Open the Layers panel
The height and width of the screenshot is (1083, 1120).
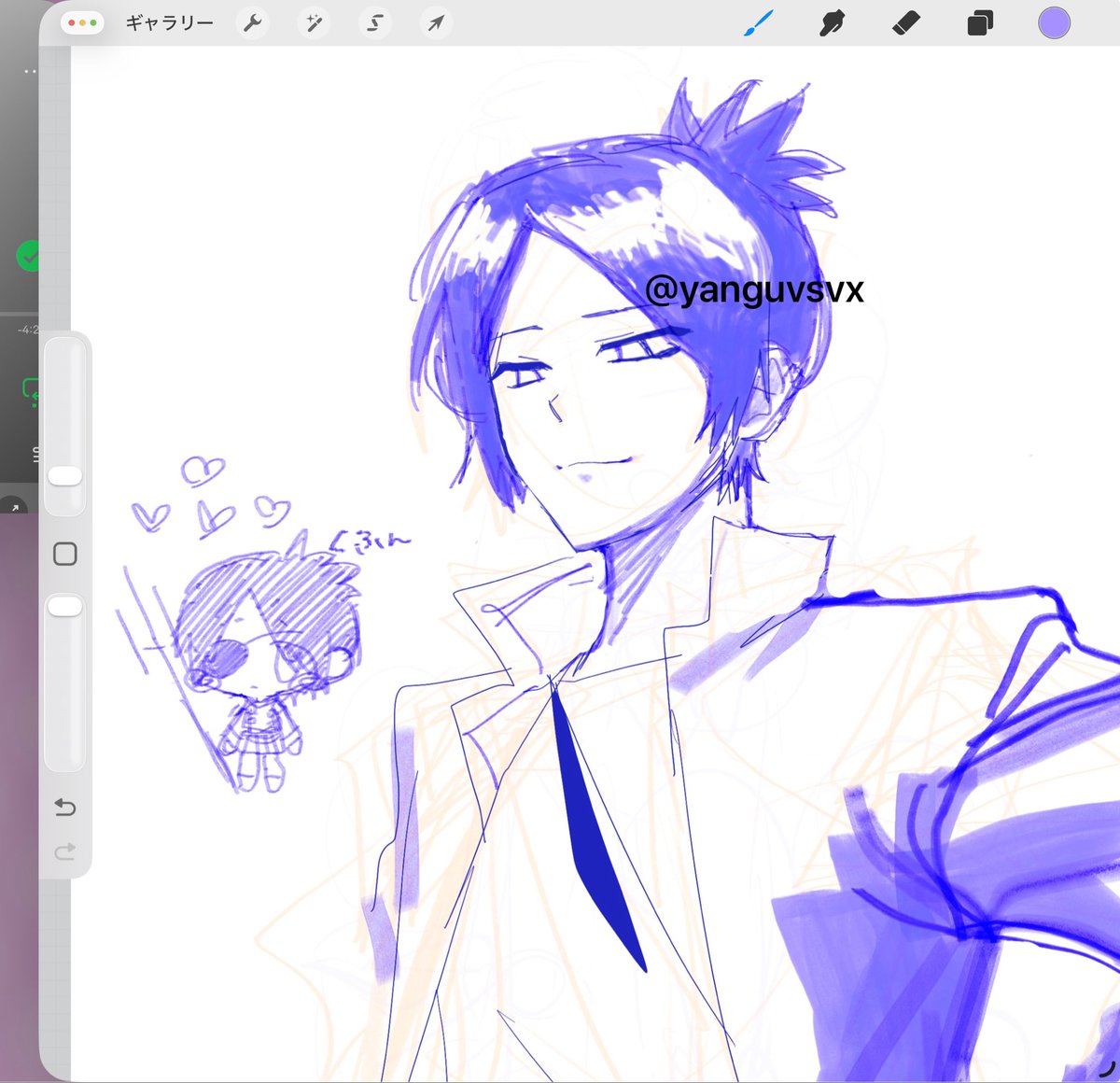[979, 23]
